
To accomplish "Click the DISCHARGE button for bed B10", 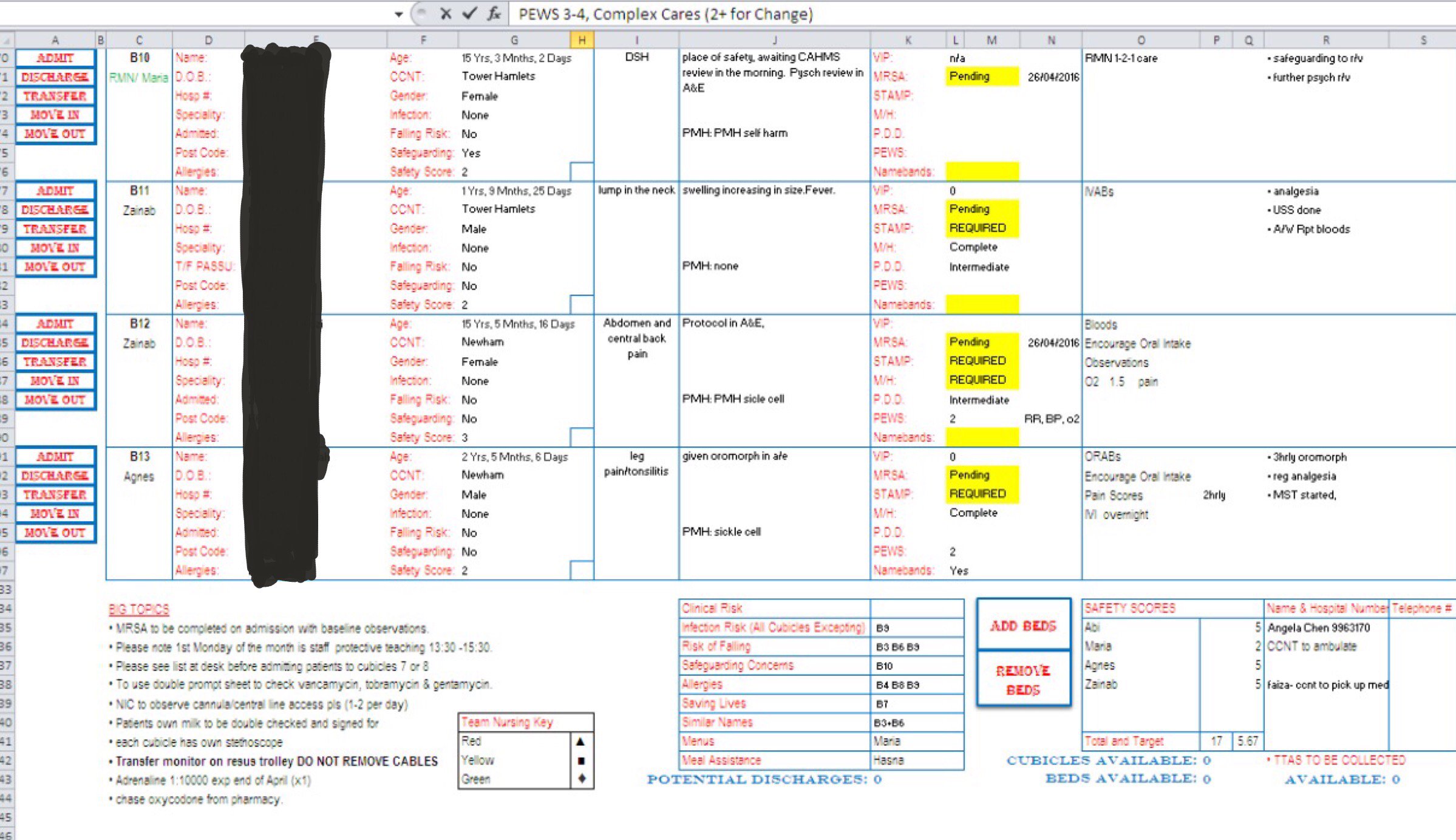I will [55, 77].
